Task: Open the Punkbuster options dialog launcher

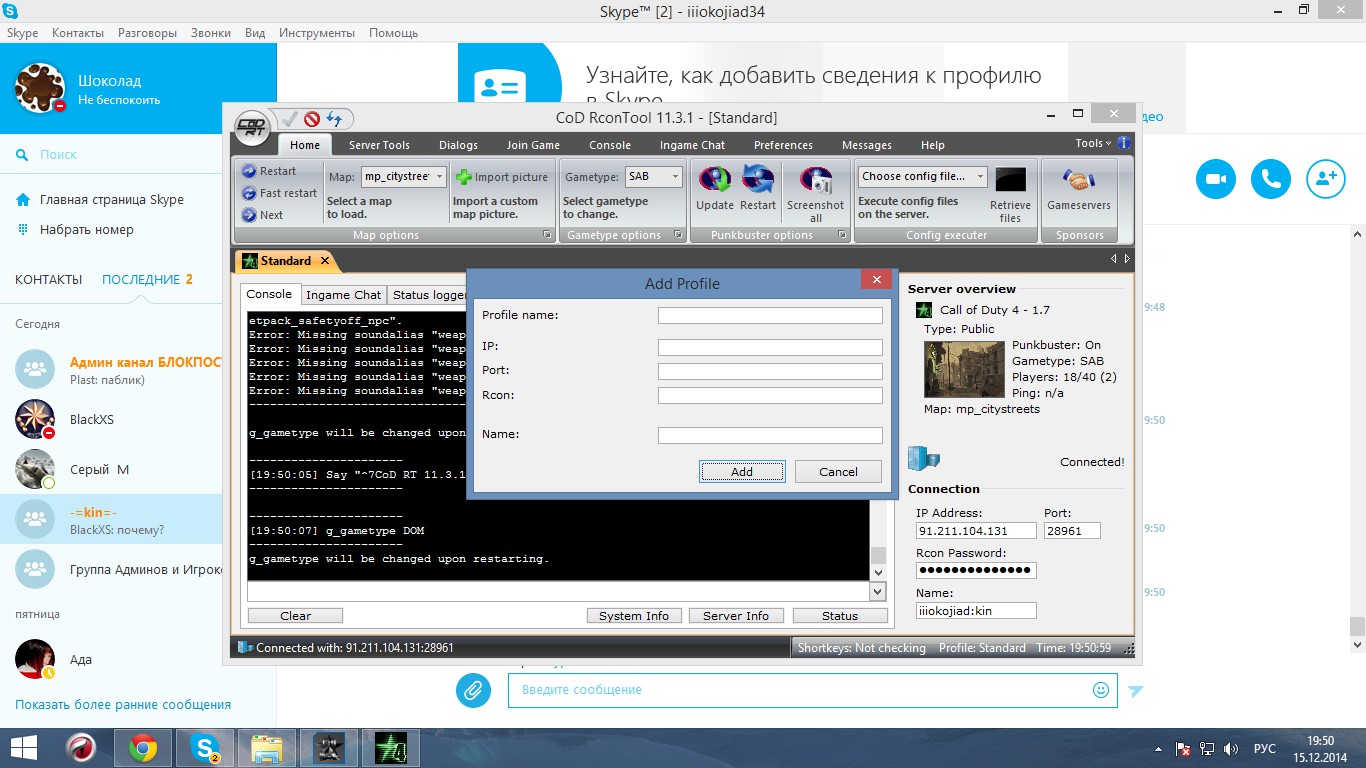Action: pyautogui.click(x=842, y=235)
